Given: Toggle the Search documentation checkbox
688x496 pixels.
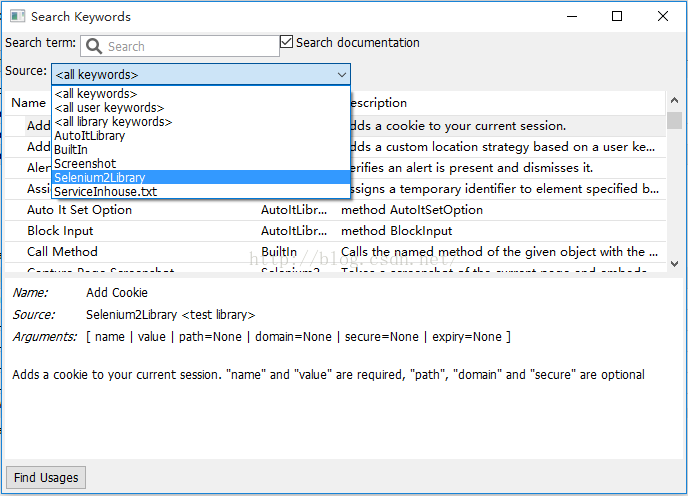Looking at the screenshot, I should click(x=286, y=42).
